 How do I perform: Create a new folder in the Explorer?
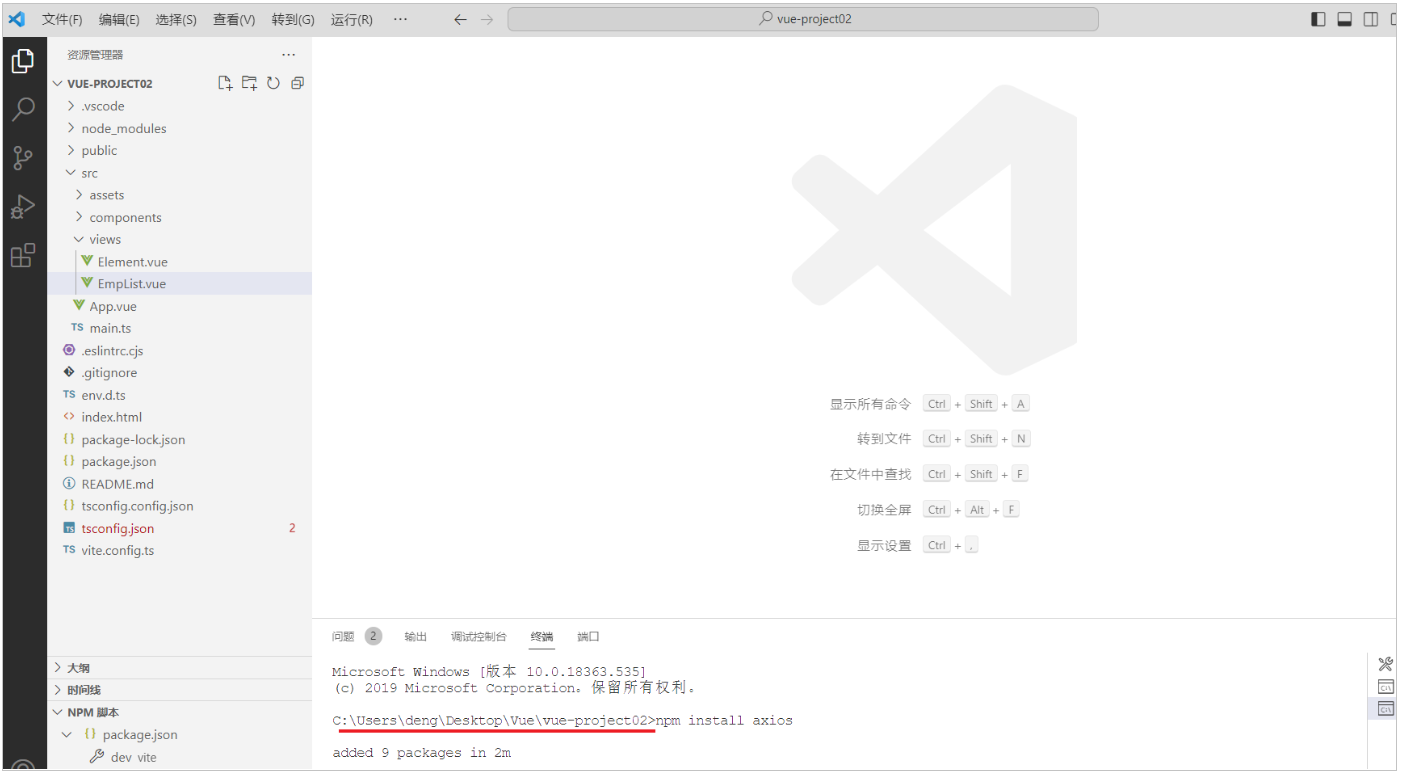point(248,83)
